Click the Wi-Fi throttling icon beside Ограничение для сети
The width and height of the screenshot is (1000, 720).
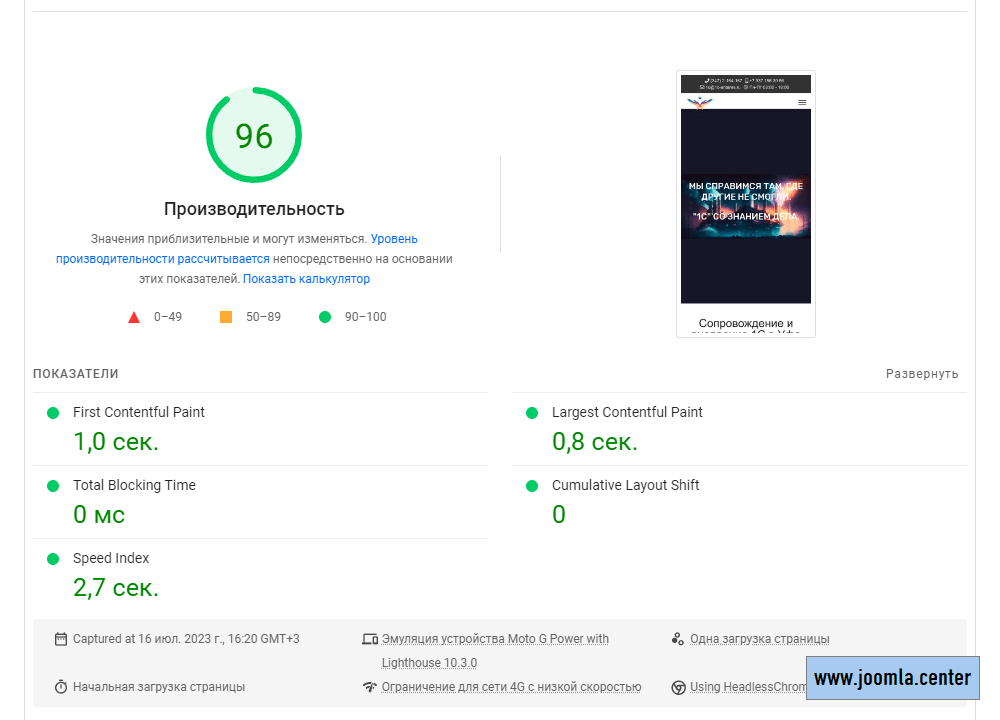pos(370,687)
